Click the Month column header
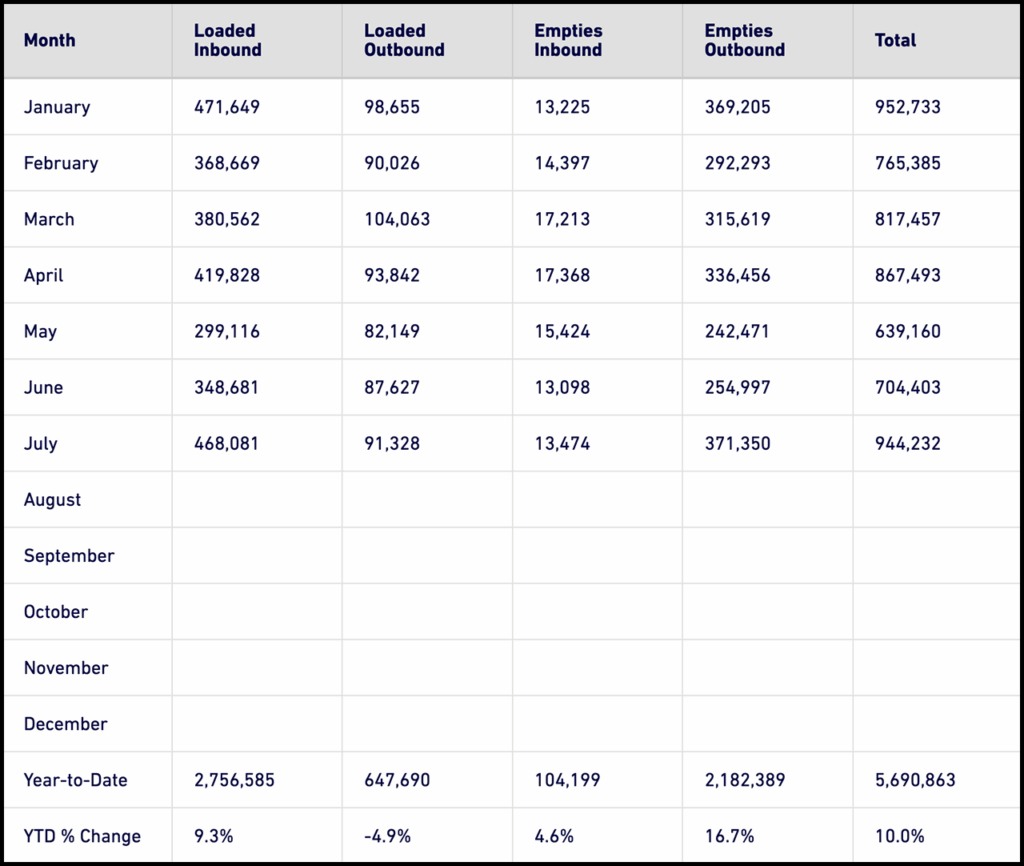 [x=50, y=41]
